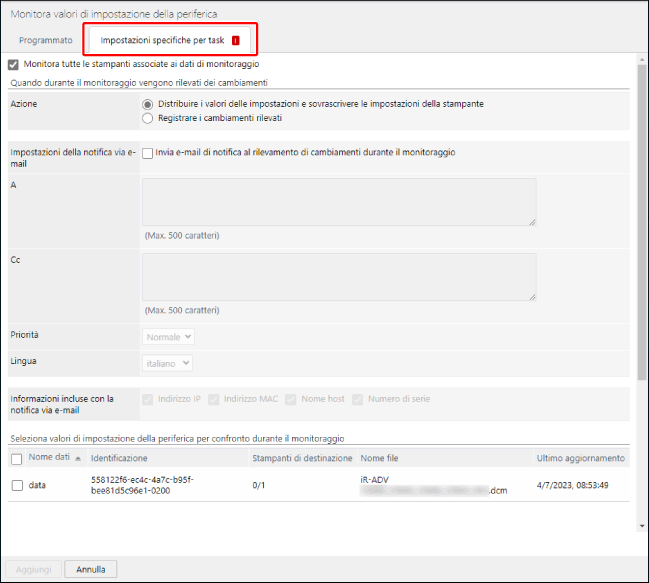Viewport: 649px width, 583px height.
Task: Click the Cc recipient text field
Action: [339, 277]
